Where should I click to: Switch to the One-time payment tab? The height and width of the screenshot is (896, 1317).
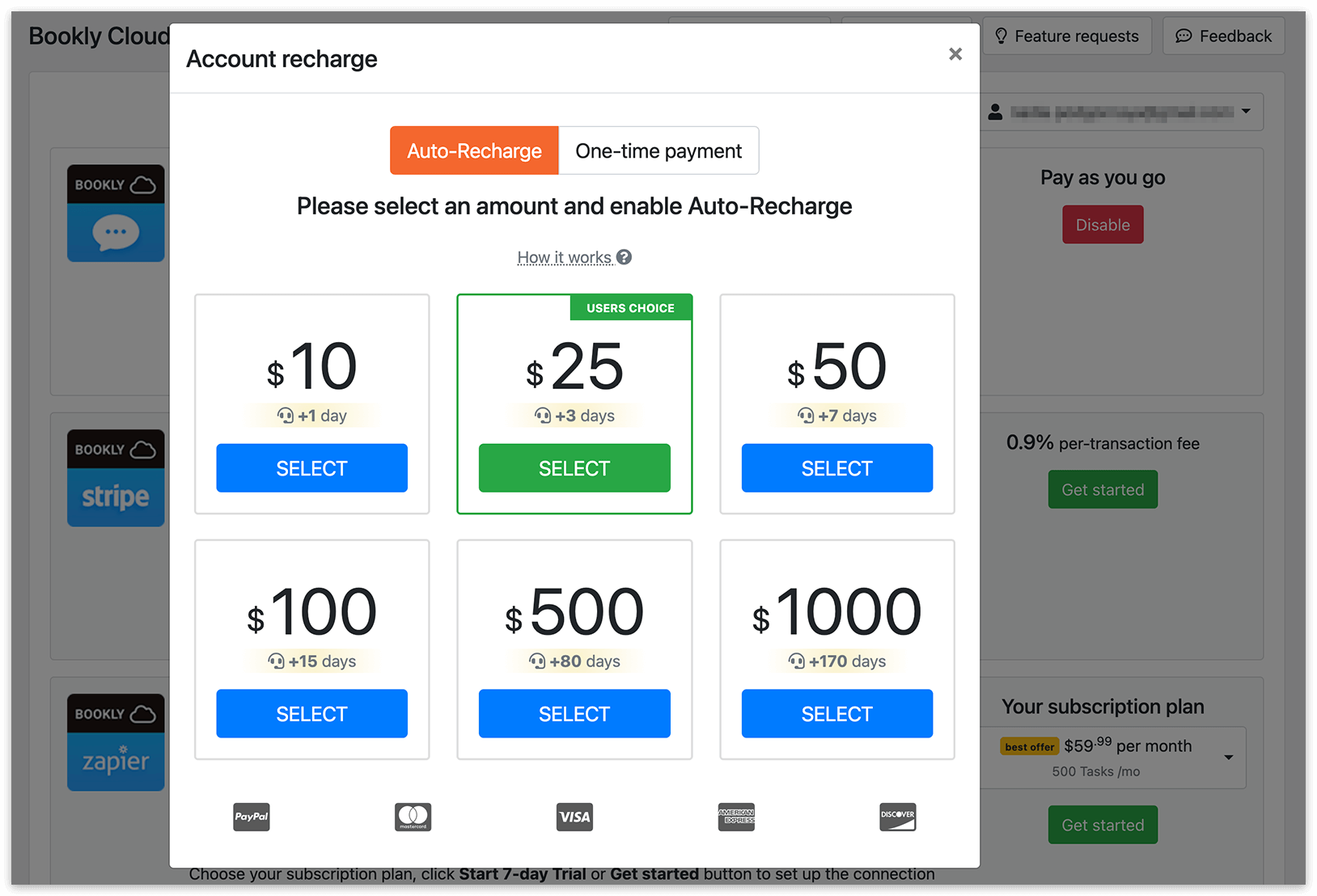coord(658,150)
